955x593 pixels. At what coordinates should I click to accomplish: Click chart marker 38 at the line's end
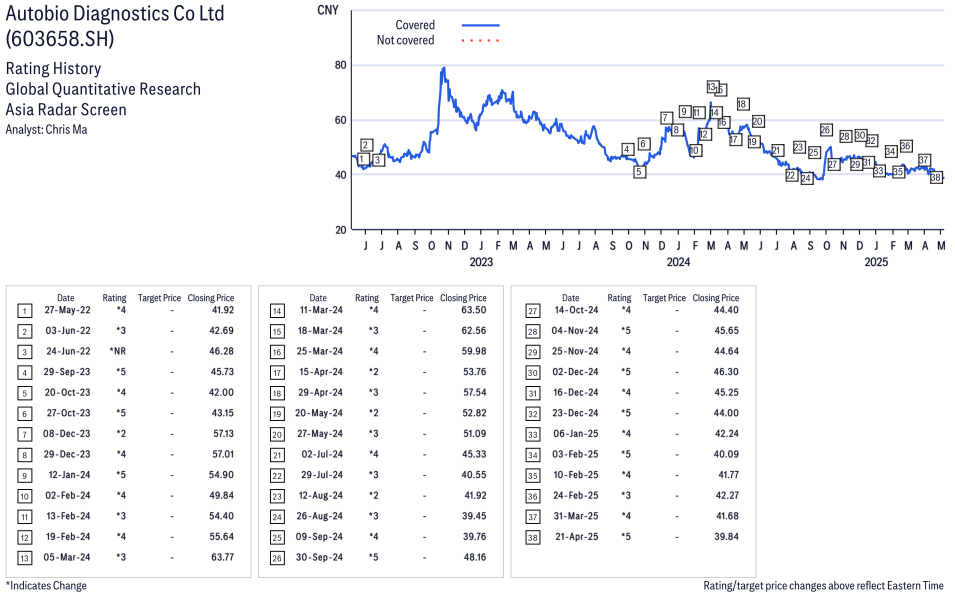(936, 178)
